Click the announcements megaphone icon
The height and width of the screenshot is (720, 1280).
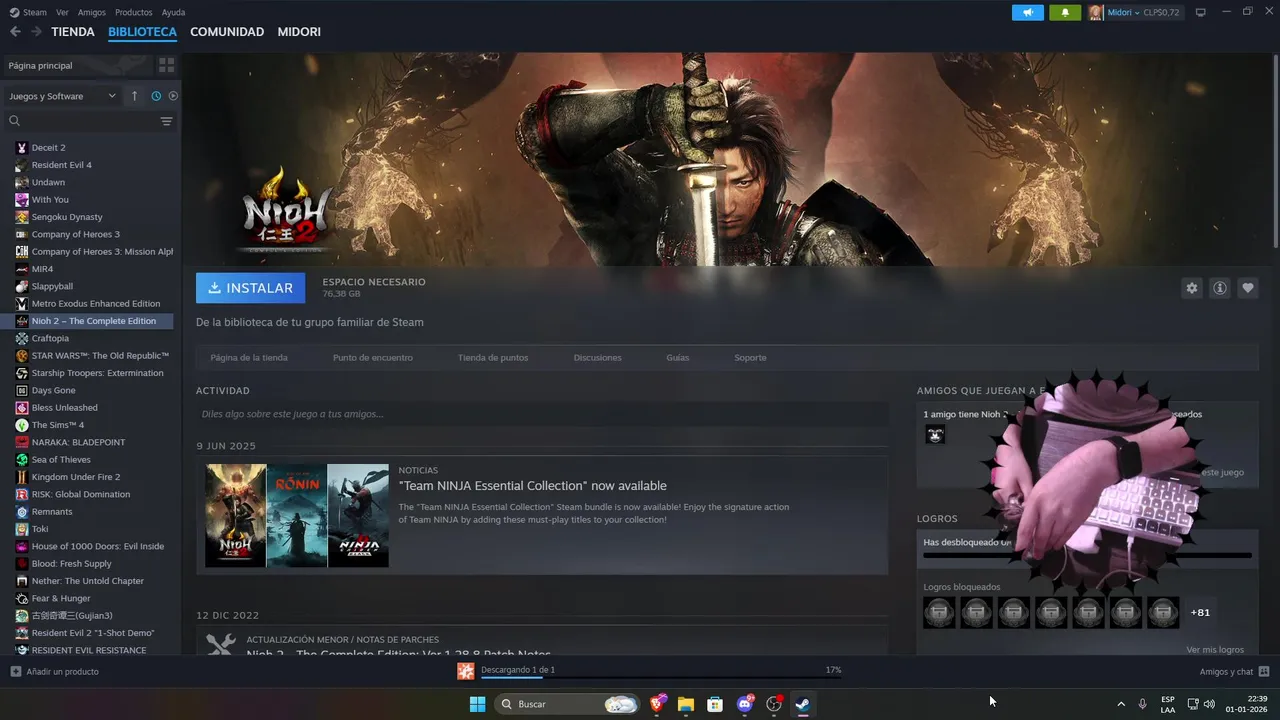coord(1027,12)
